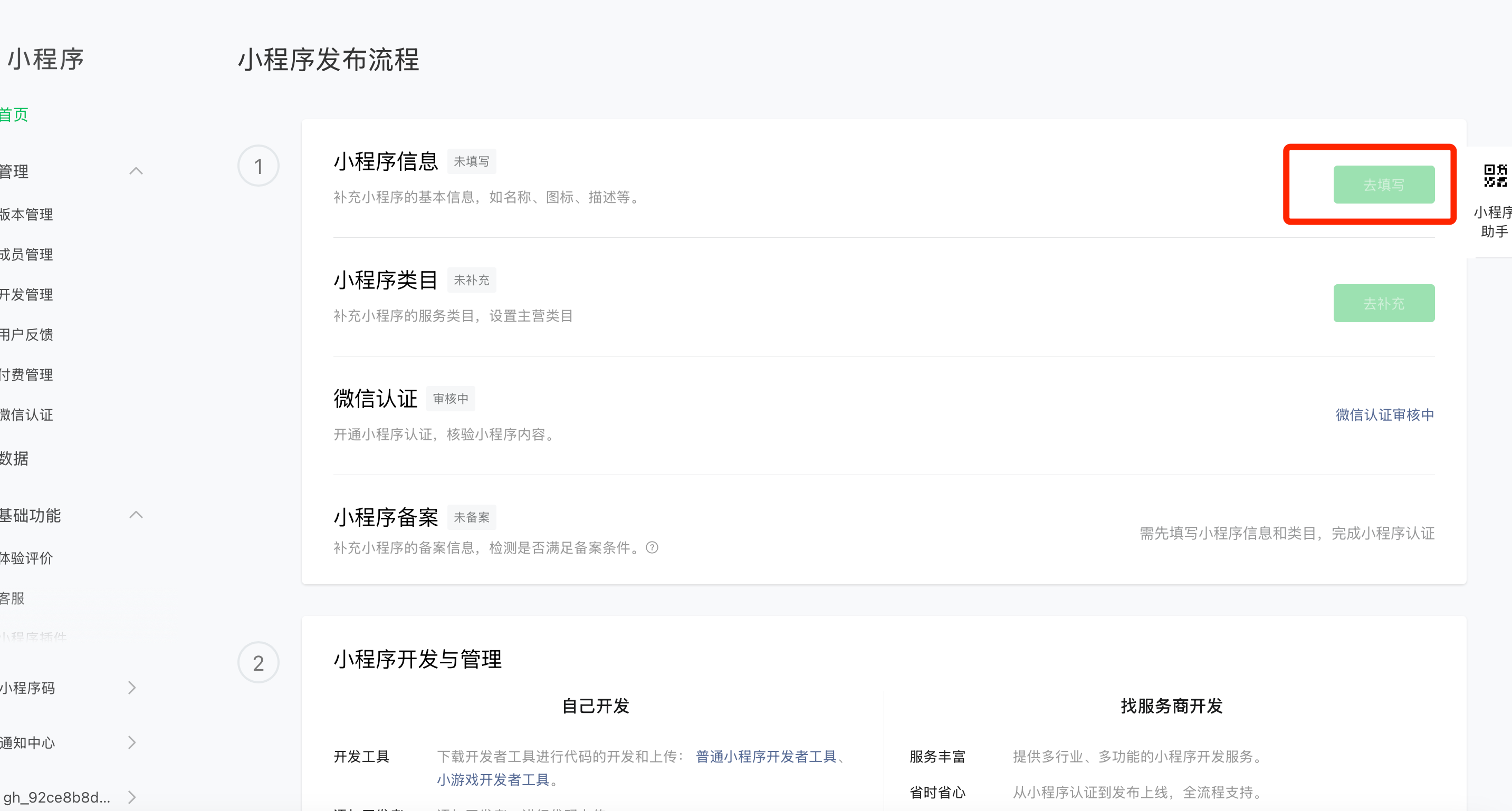
Task: Collapse the 基础功能 sidebar section
Action: pos(136,515)
